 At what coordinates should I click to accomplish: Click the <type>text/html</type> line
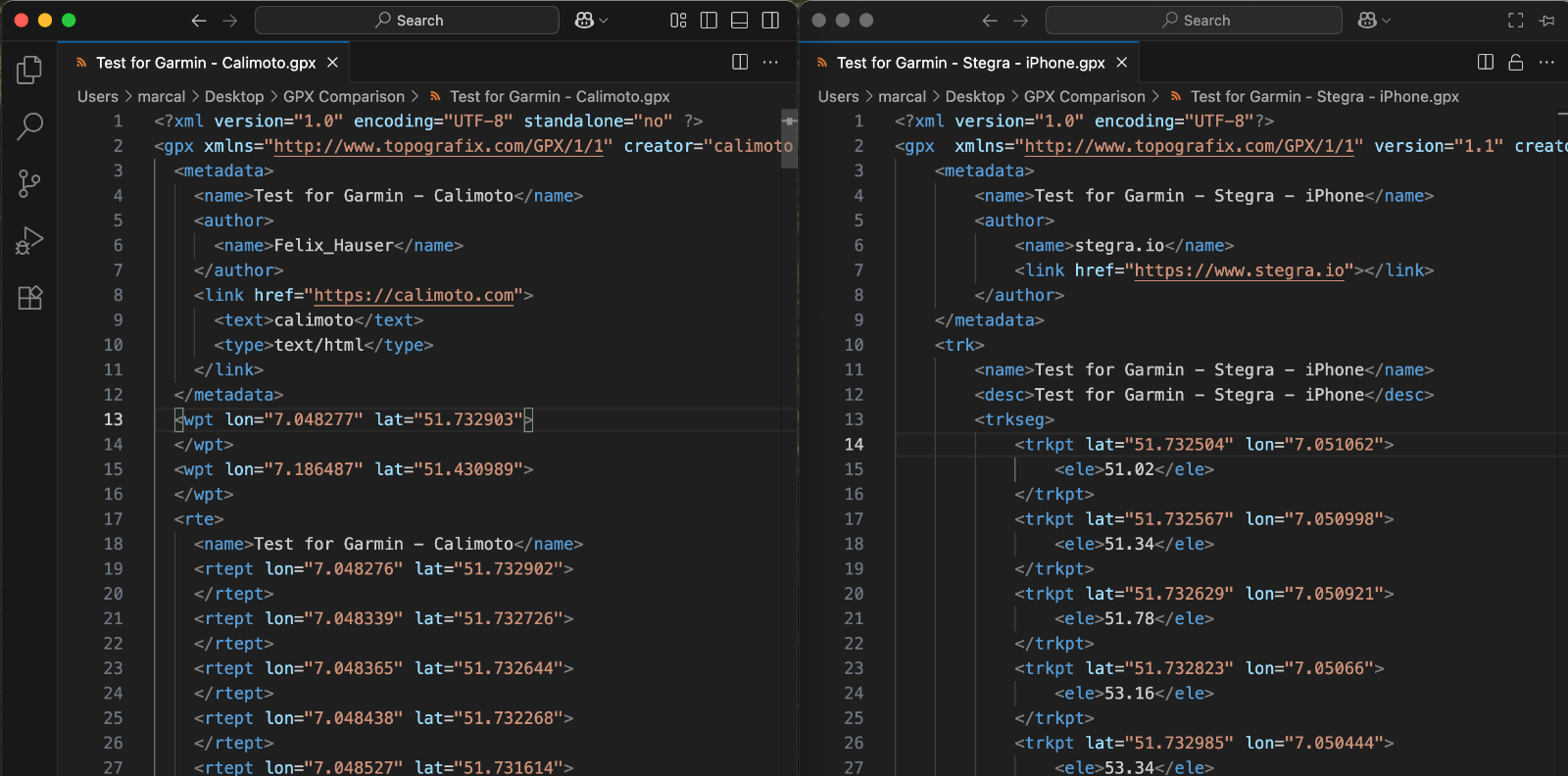(323, 345)
